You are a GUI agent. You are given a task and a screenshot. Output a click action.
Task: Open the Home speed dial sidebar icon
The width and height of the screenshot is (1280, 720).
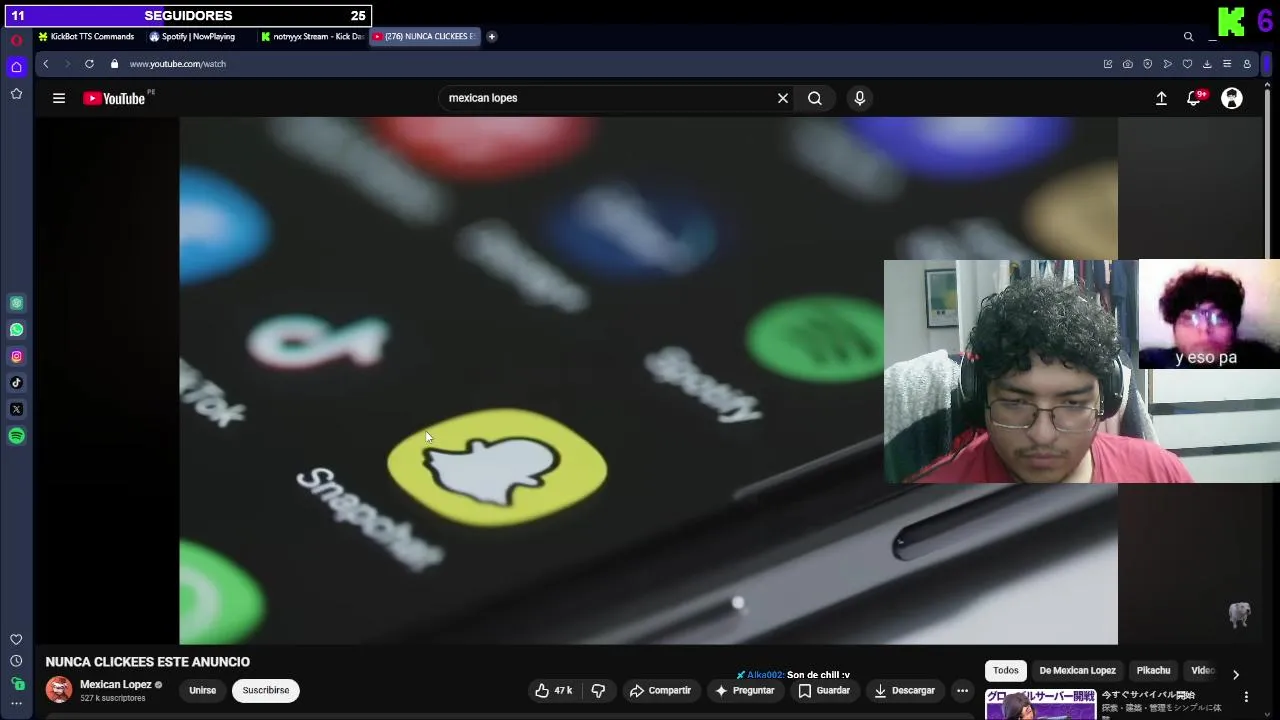[x=16, y=67]
